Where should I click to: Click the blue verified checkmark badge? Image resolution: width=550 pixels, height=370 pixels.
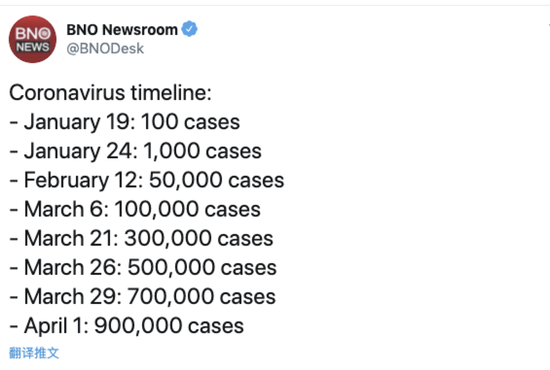click(189, 29)
